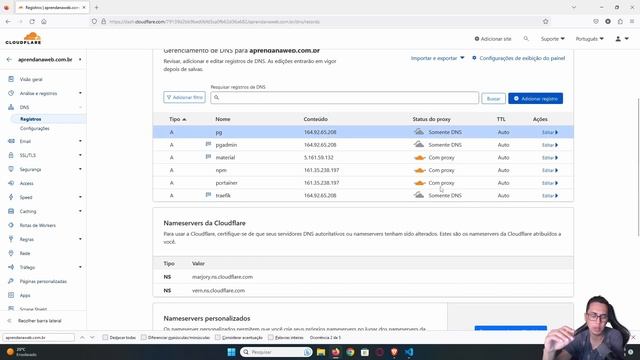The image size is (640, 360).
Task: Select Registros under DNS
Action: pyautogui.click(x=31, y=119)
